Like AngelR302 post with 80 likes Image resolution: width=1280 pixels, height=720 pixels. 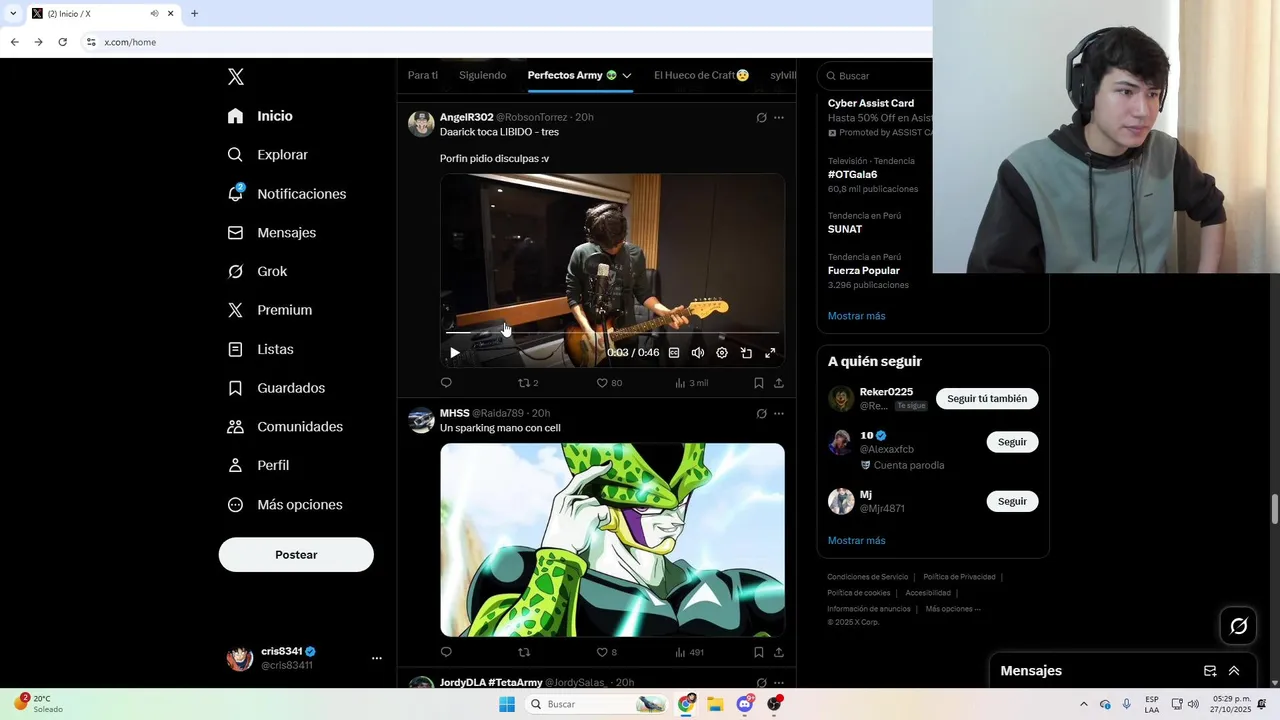609,382
